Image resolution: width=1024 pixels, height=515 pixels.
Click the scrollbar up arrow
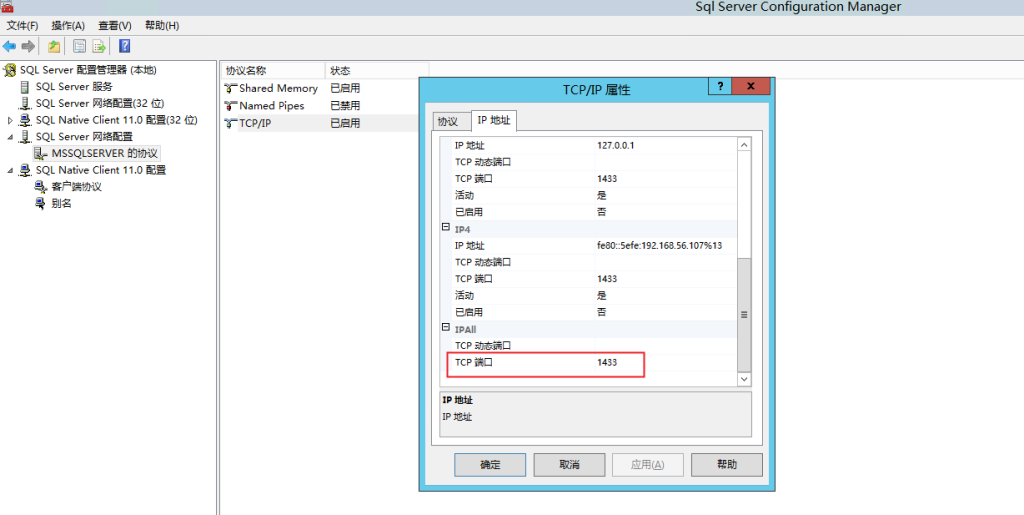(x=744, y=144)
